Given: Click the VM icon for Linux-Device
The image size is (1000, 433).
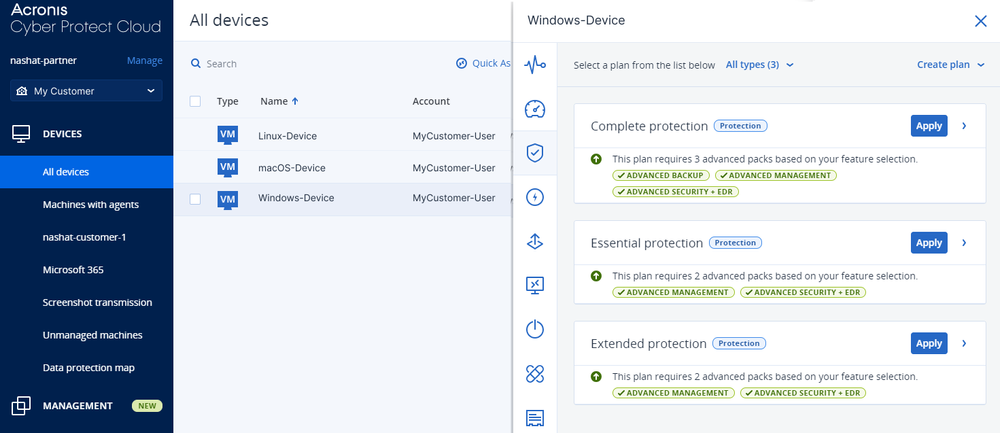Looking at the screenshot, I should tap(228, 135).
